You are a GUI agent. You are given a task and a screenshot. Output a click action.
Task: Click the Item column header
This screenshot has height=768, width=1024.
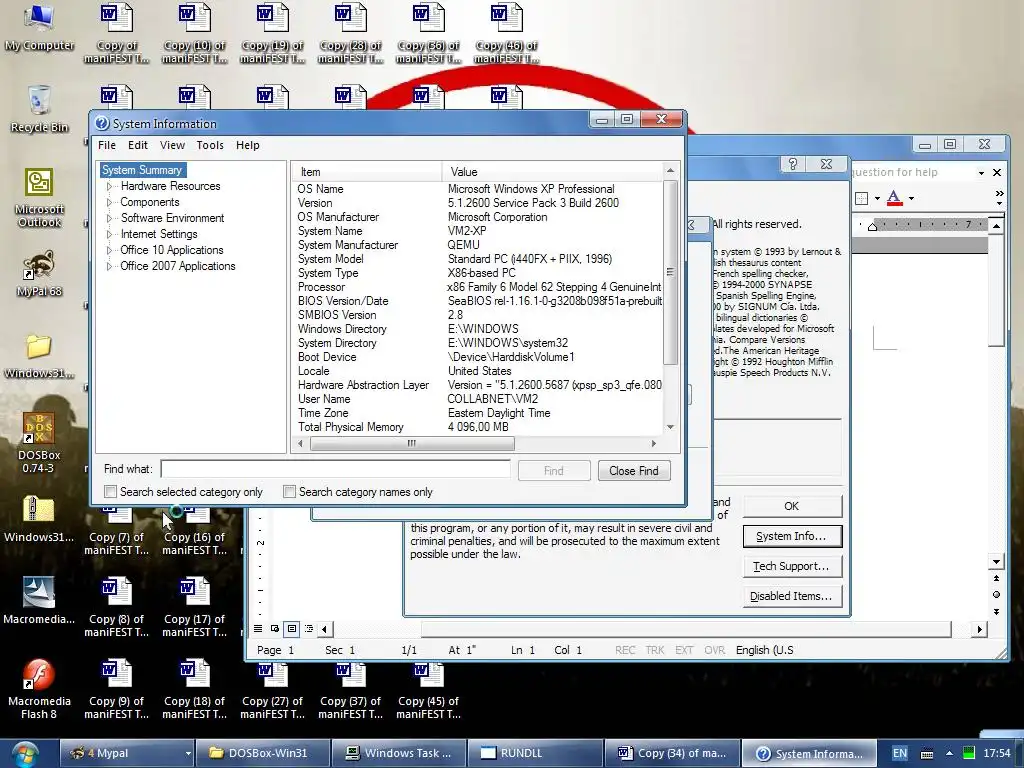point(366,172)
